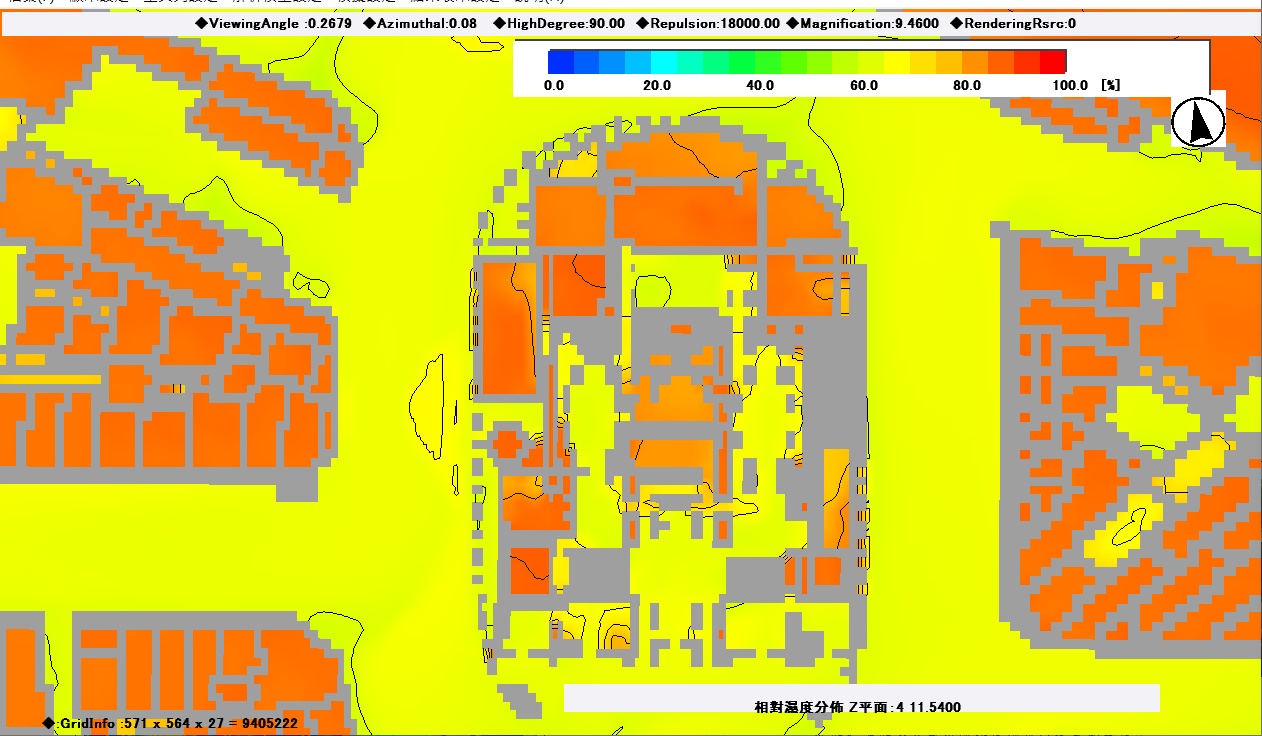Click the 20.0 legend scale label
The height and width of the screenshot is (736, 1262).
656,86
